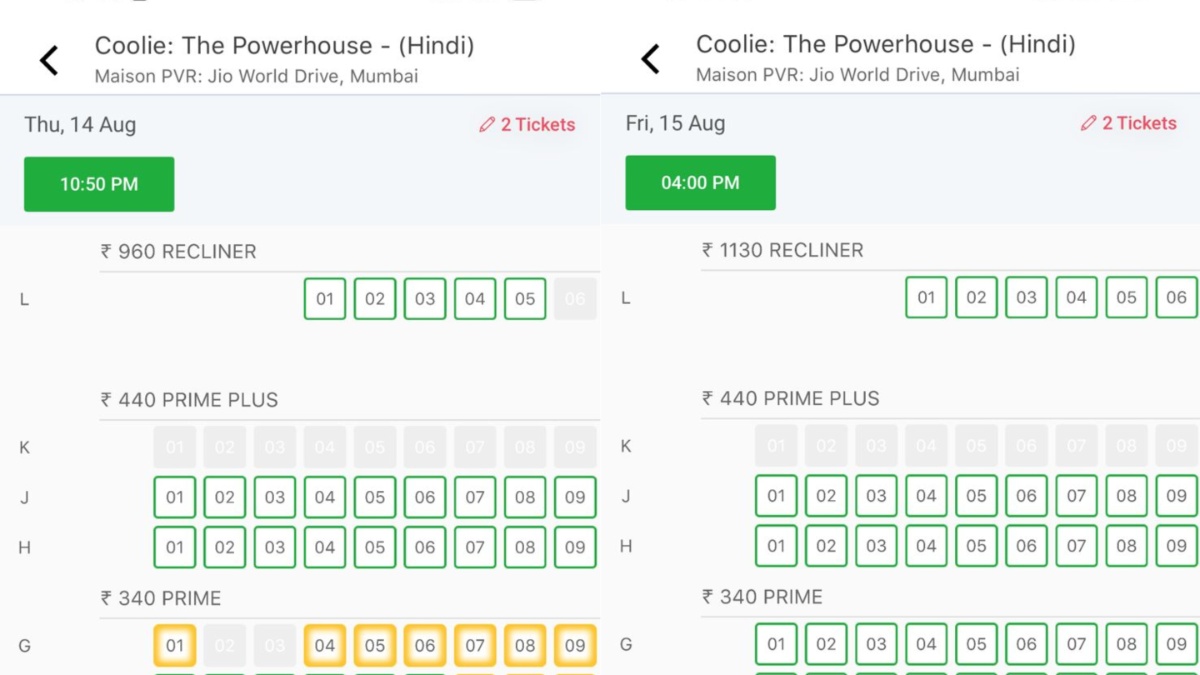This screenshot has height=675, width=1200.
Task: Pick Prime Plus seat J01 on Thursday
Action: (175, 497)
